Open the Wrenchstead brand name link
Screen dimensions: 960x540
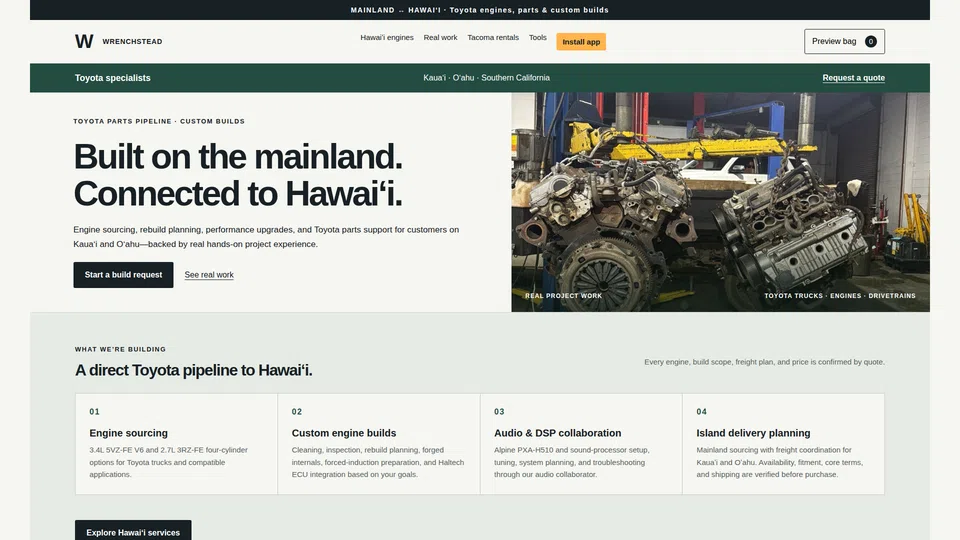[x=132, y=42]
